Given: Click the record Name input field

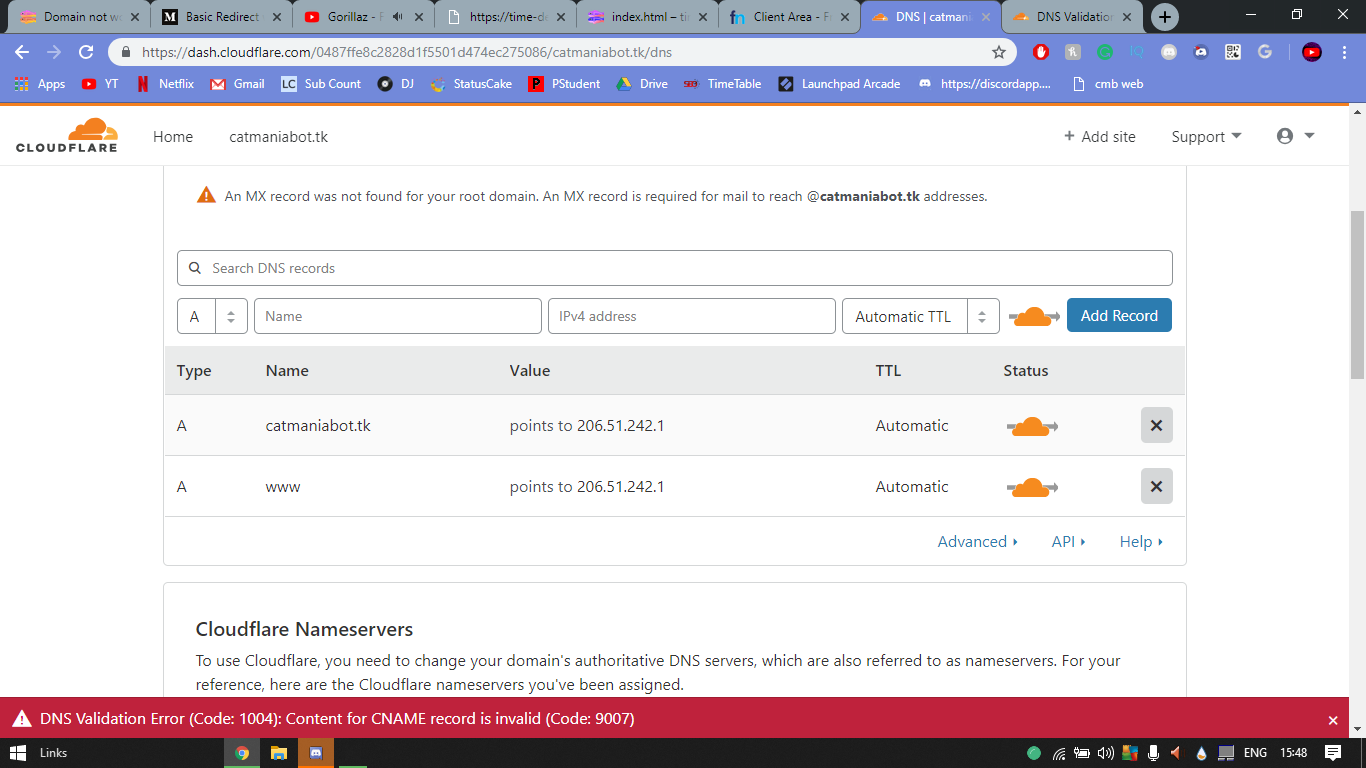Looking at the screenshot, I should (x=398, y=316).
